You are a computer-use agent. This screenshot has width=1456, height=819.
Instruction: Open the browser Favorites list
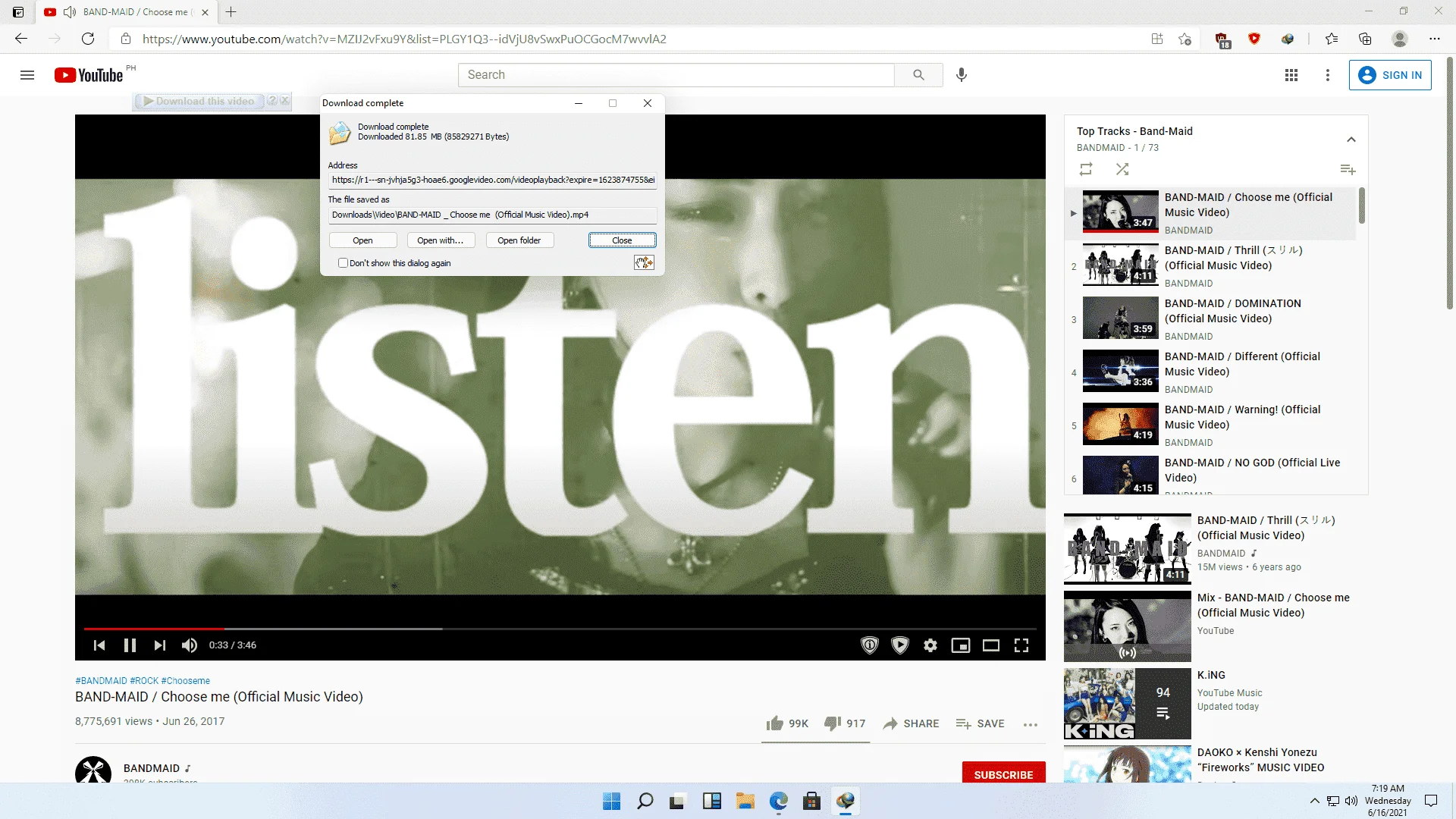tap(1332, 39)
